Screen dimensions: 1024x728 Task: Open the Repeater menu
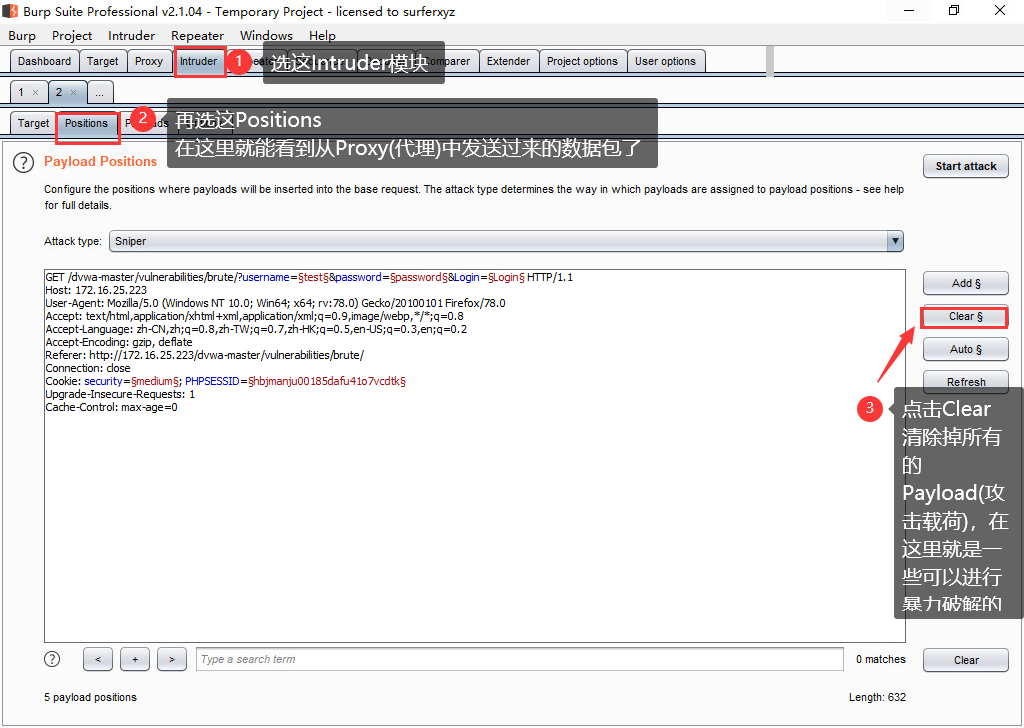click(x=197, y=36)
